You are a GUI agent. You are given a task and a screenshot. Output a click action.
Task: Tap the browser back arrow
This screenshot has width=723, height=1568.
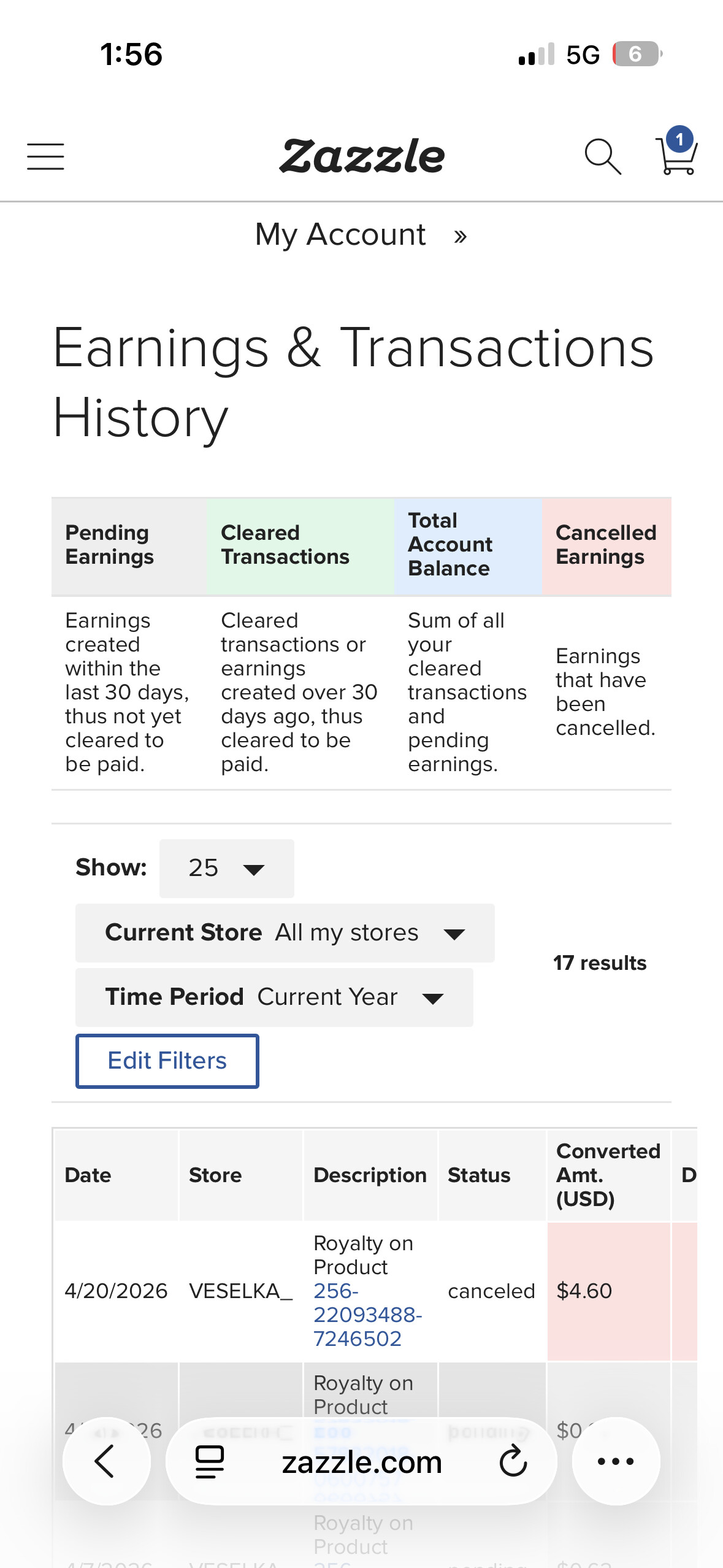pyautogui.click(x=106, y=1461)
